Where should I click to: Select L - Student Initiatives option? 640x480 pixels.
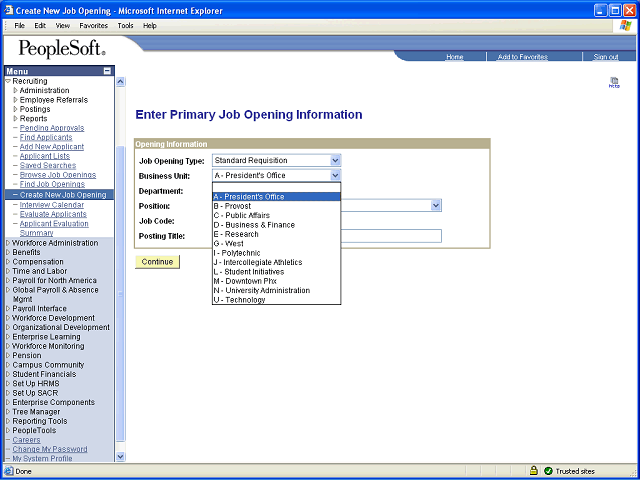click(276, 272)
